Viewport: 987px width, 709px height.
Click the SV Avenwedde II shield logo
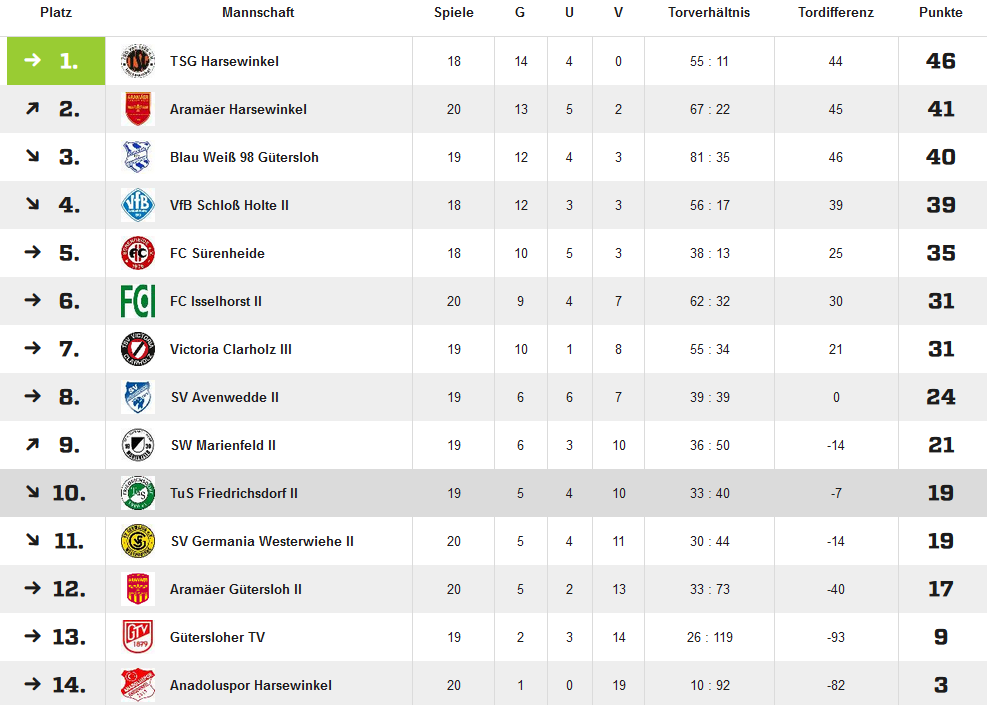tap(138, 397)
